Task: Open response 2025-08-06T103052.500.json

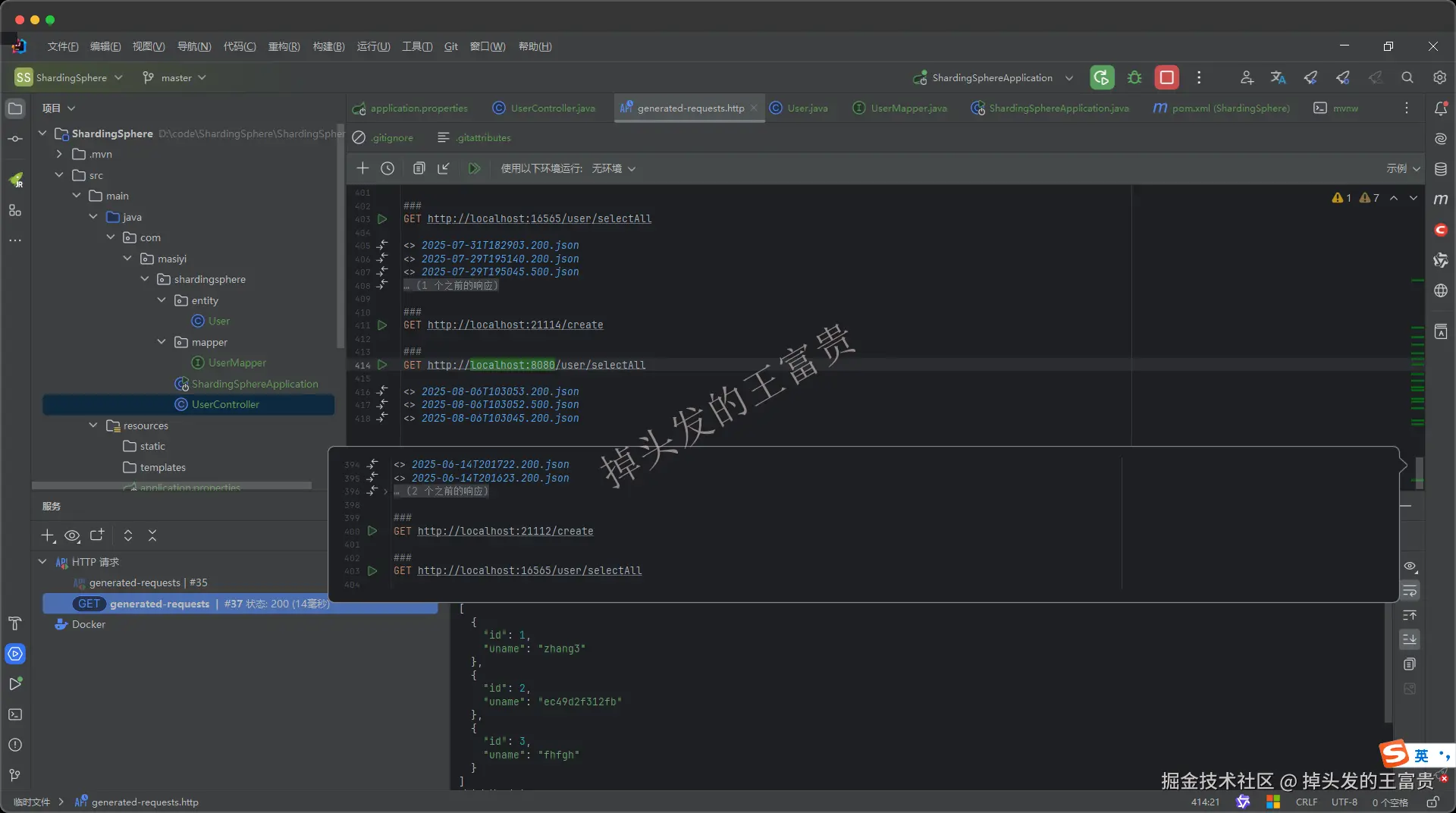Action: point(500,404)
